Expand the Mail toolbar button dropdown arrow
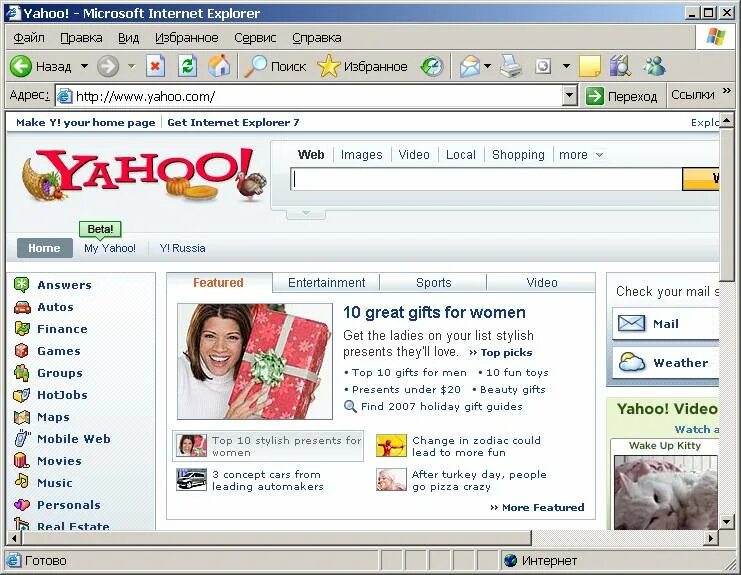Viewport: 741px width, 575px height. [488, 66]
